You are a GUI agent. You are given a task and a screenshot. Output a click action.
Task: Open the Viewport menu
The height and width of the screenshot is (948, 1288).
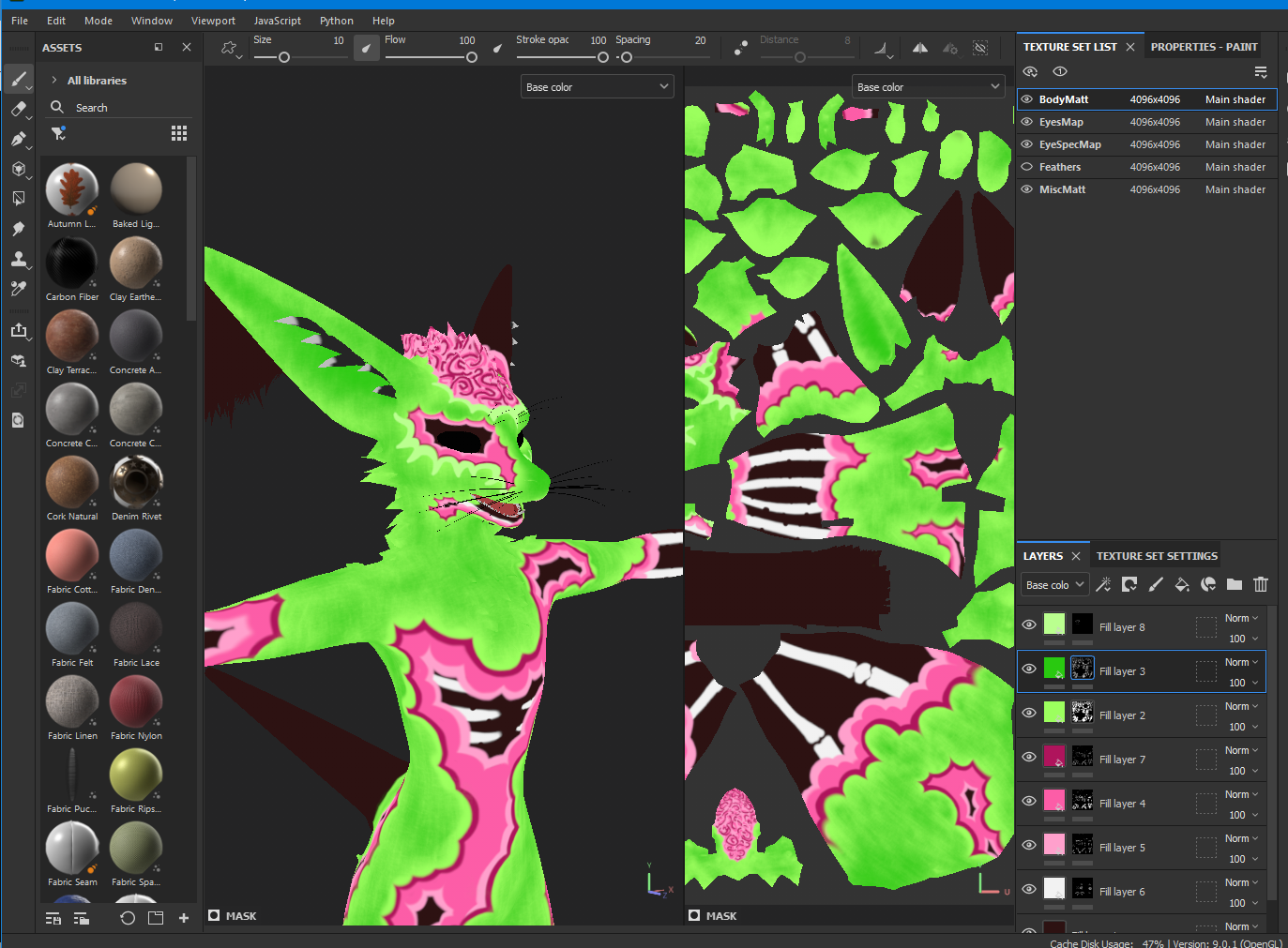tap(214, 21)
